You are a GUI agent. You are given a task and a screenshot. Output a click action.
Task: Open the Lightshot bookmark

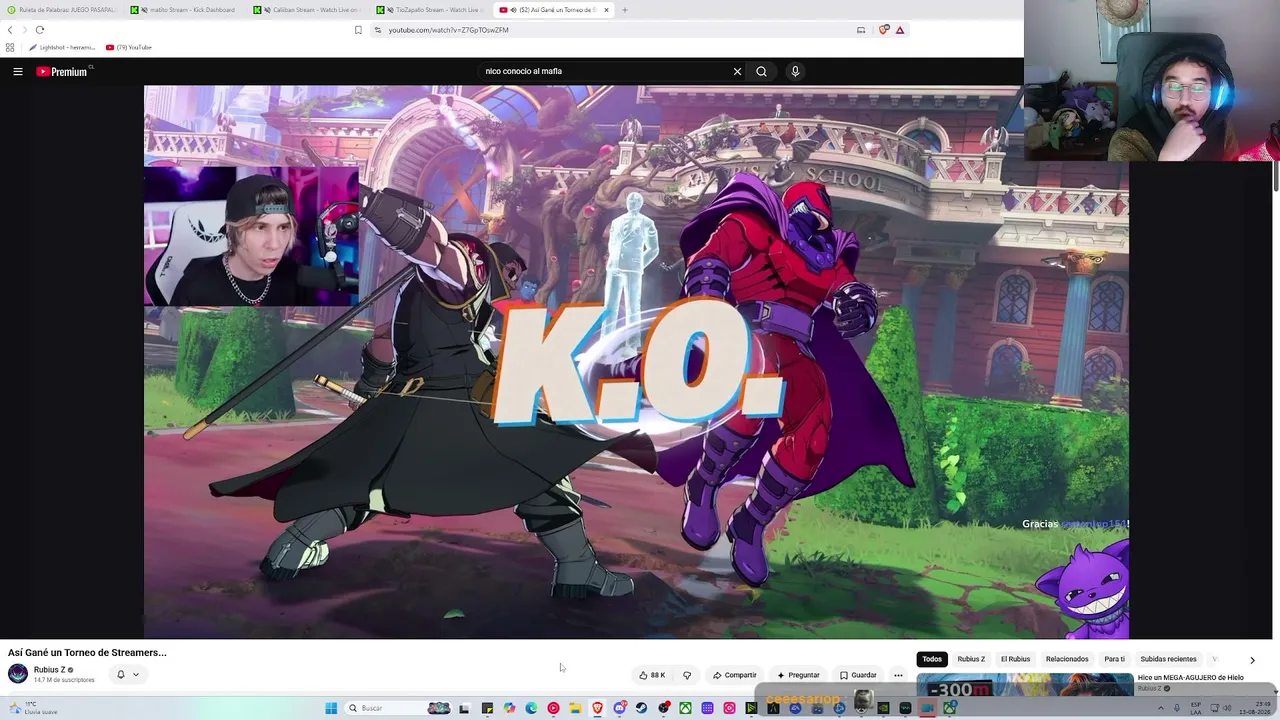[x=62, y=47]
